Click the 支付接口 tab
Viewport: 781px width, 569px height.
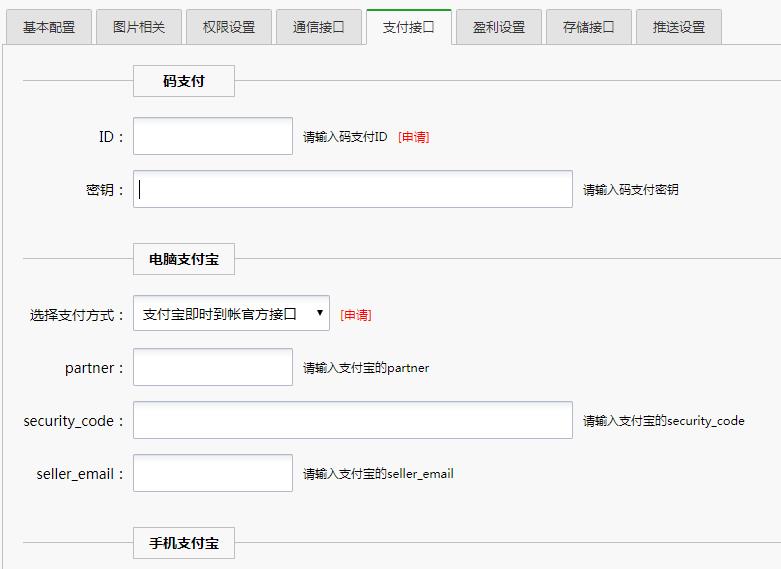tap(409, 27)
